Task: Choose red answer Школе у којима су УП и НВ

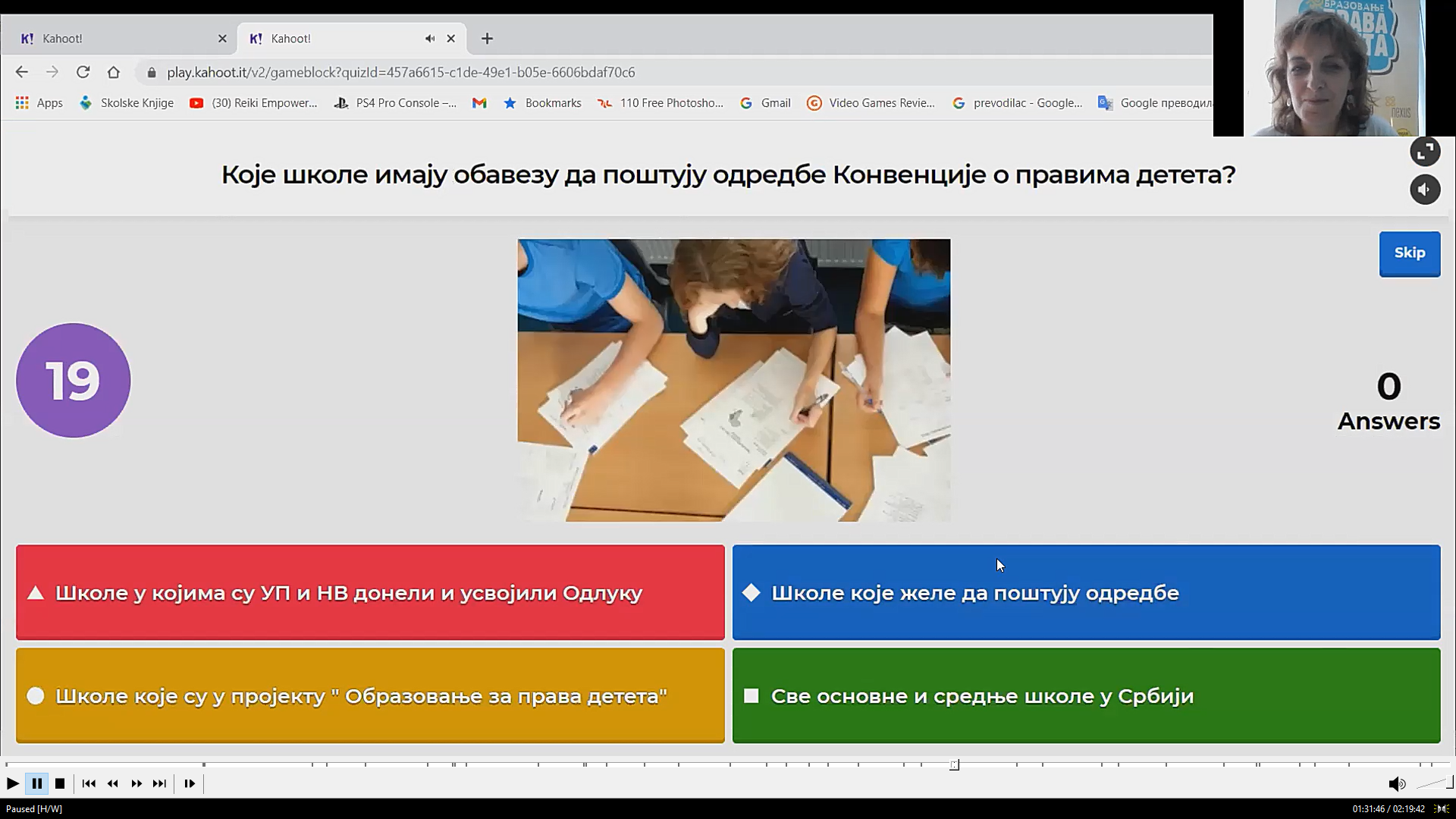Action: [370, 593]
